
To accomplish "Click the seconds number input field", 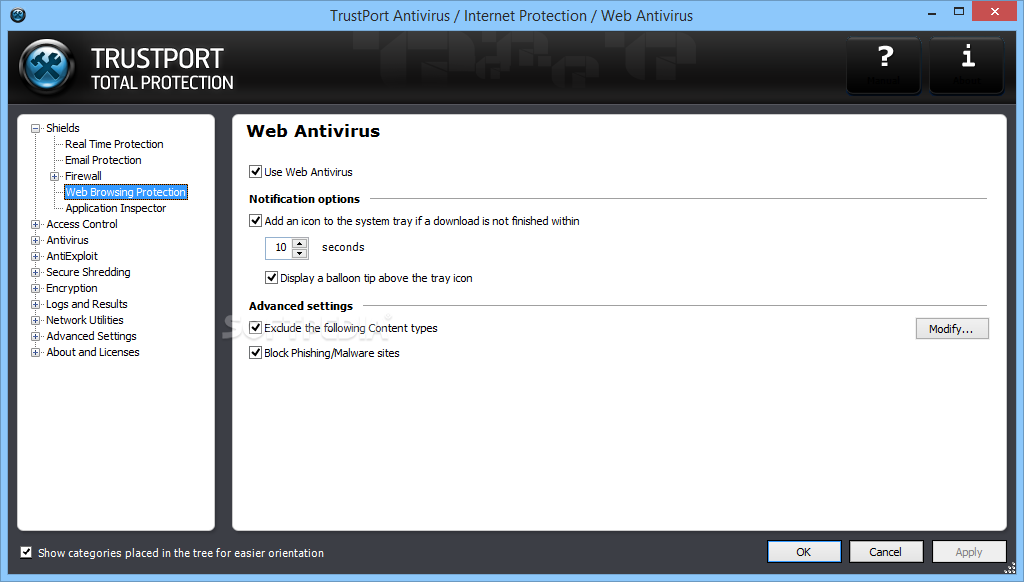I will pos(280,248).
